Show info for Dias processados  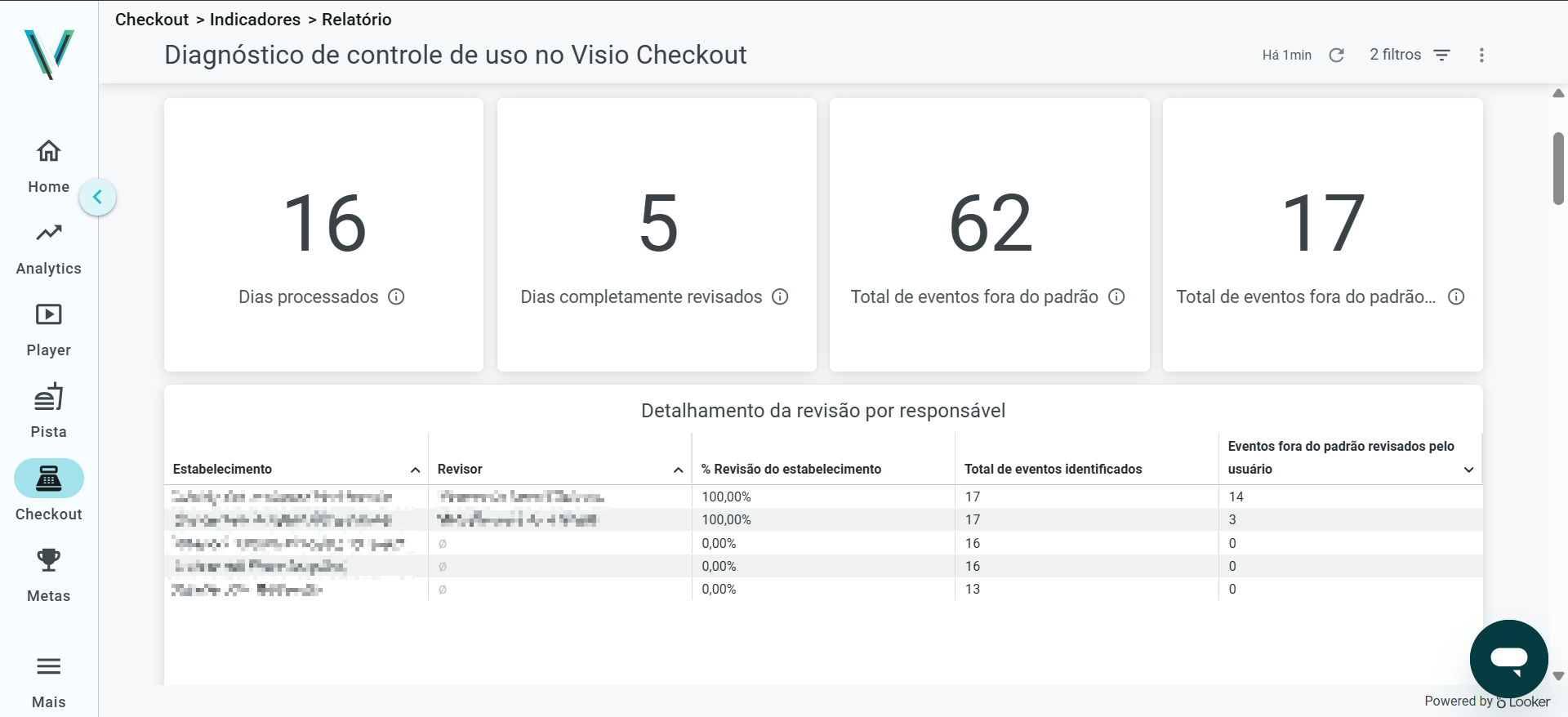click(396, 296)
